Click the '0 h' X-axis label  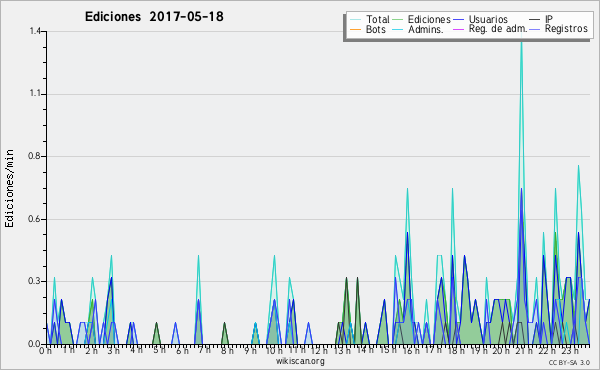coord(45,350)
